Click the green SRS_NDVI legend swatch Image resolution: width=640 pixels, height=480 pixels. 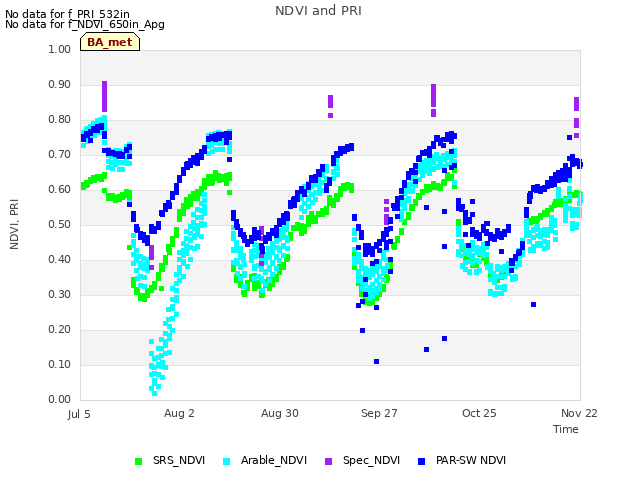pyautogui.click(x=138, y=461)
